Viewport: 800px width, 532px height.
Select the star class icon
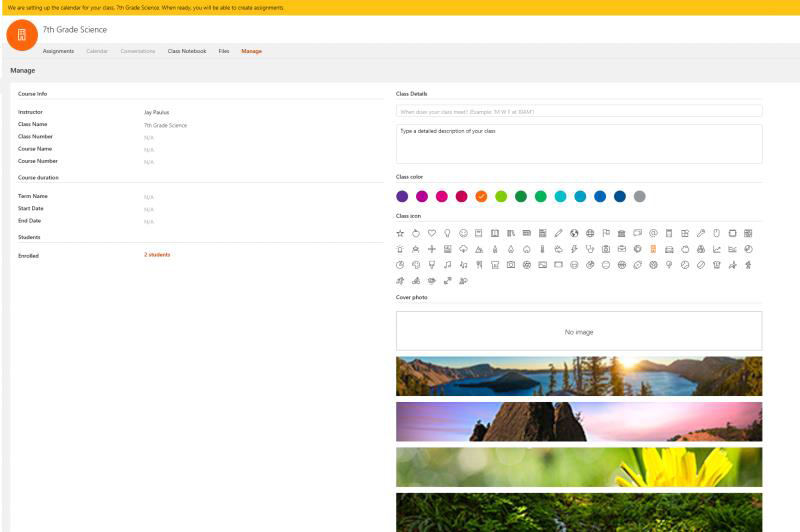400,233
